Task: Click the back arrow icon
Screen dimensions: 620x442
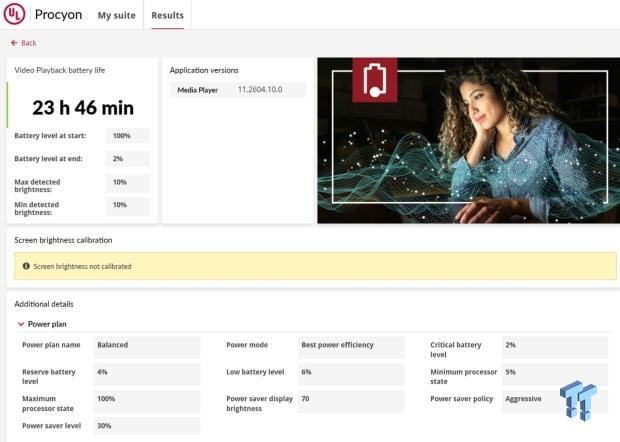Action: [x=14, y=43]
